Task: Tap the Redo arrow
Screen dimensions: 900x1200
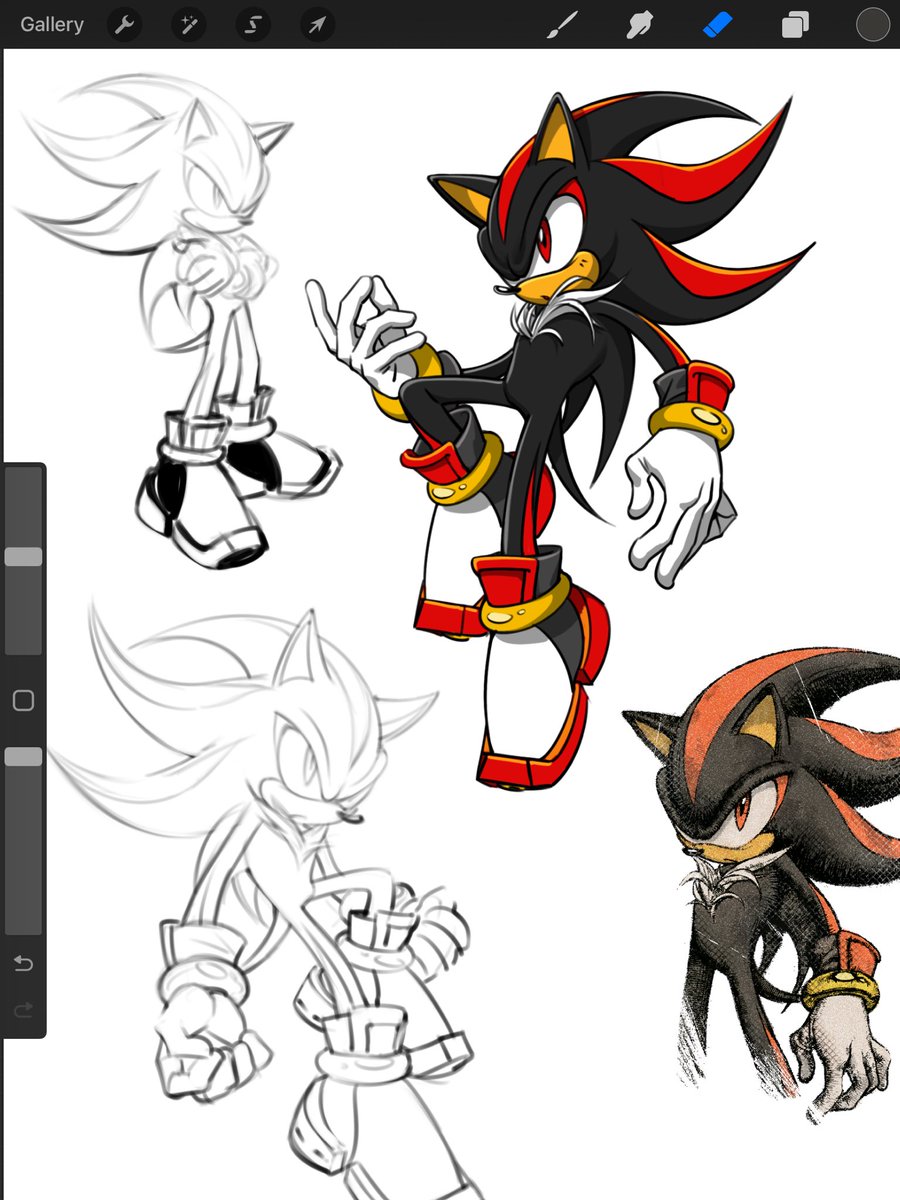Action: [x=23, y=1011]
